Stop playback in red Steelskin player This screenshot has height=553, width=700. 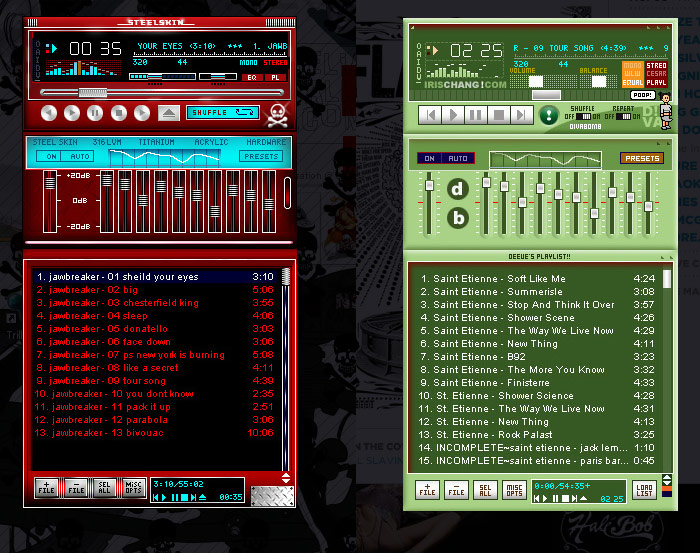point(119,113)
